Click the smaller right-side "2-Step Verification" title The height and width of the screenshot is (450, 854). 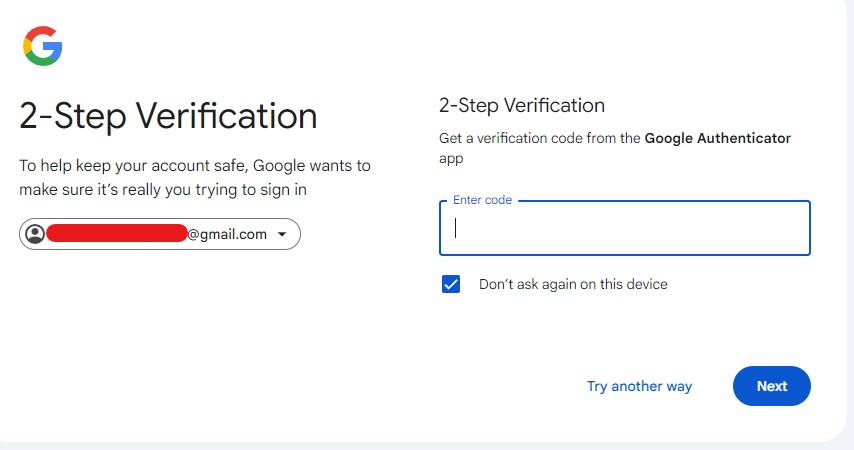[x=522, y=105]
